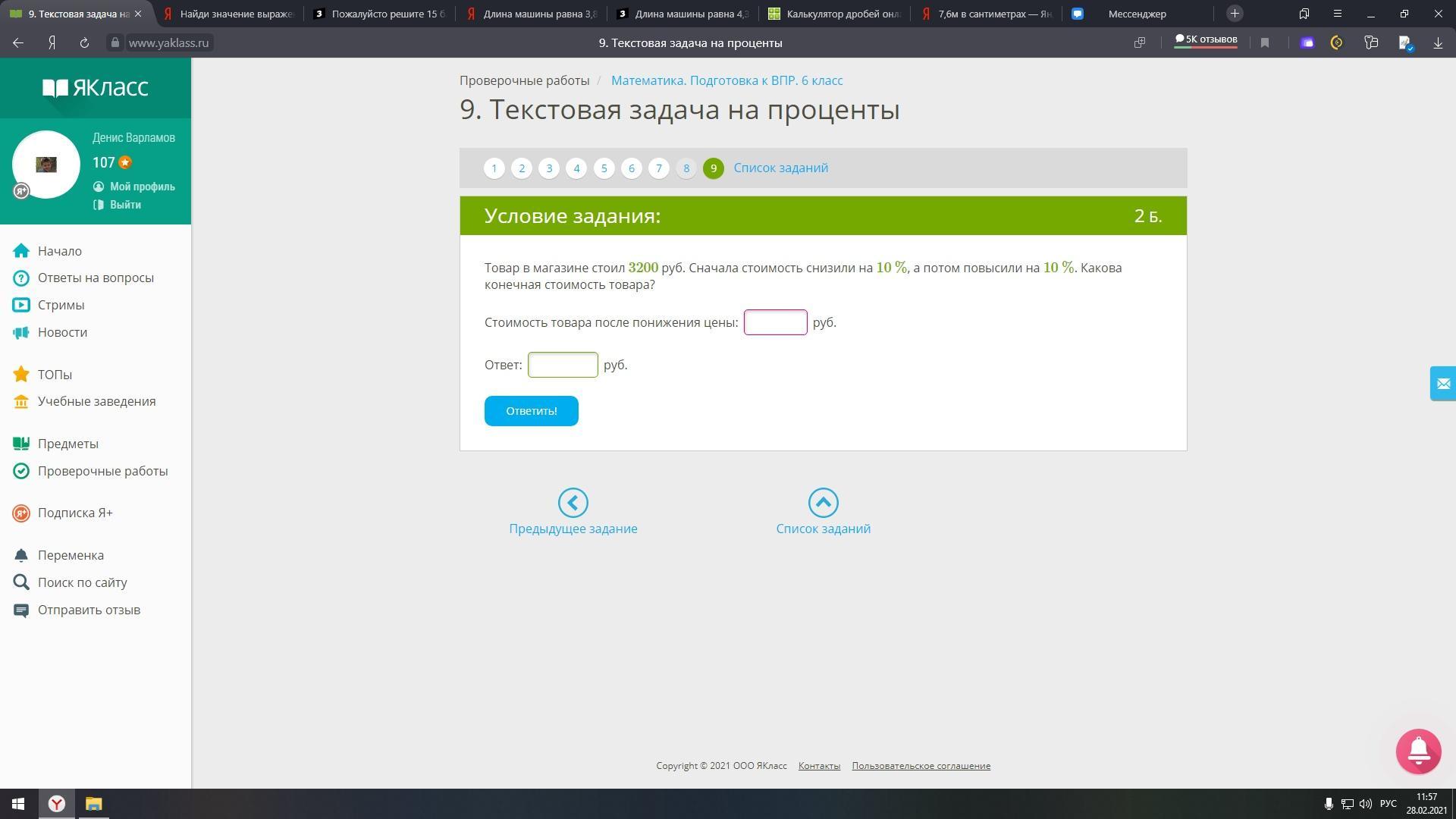Open Начало in the sidebar

48,251
